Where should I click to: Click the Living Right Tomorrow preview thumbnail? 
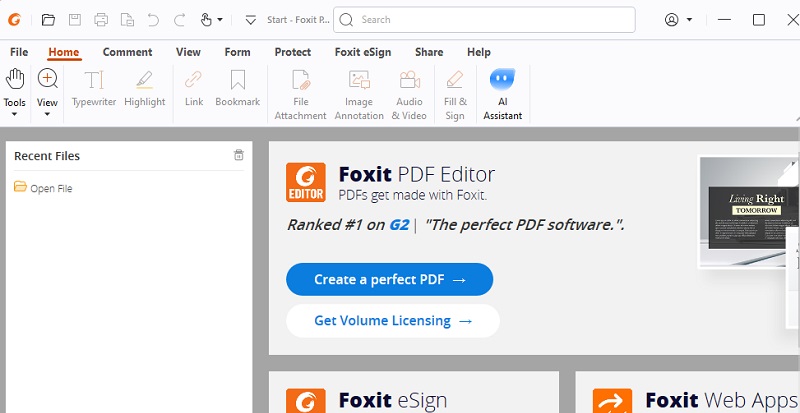(x=748, y=211)
